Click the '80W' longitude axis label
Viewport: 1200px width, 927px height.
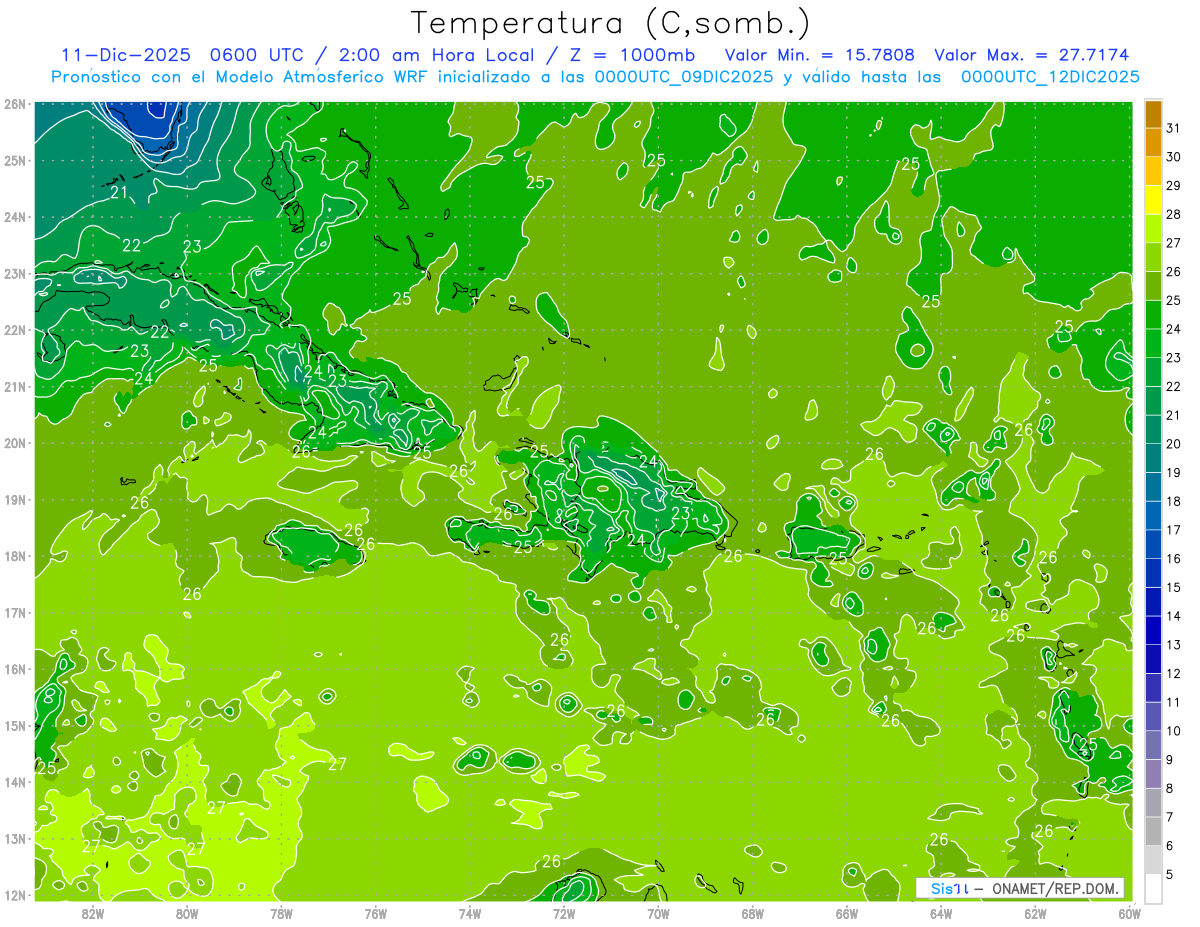(x=187, y=913)
